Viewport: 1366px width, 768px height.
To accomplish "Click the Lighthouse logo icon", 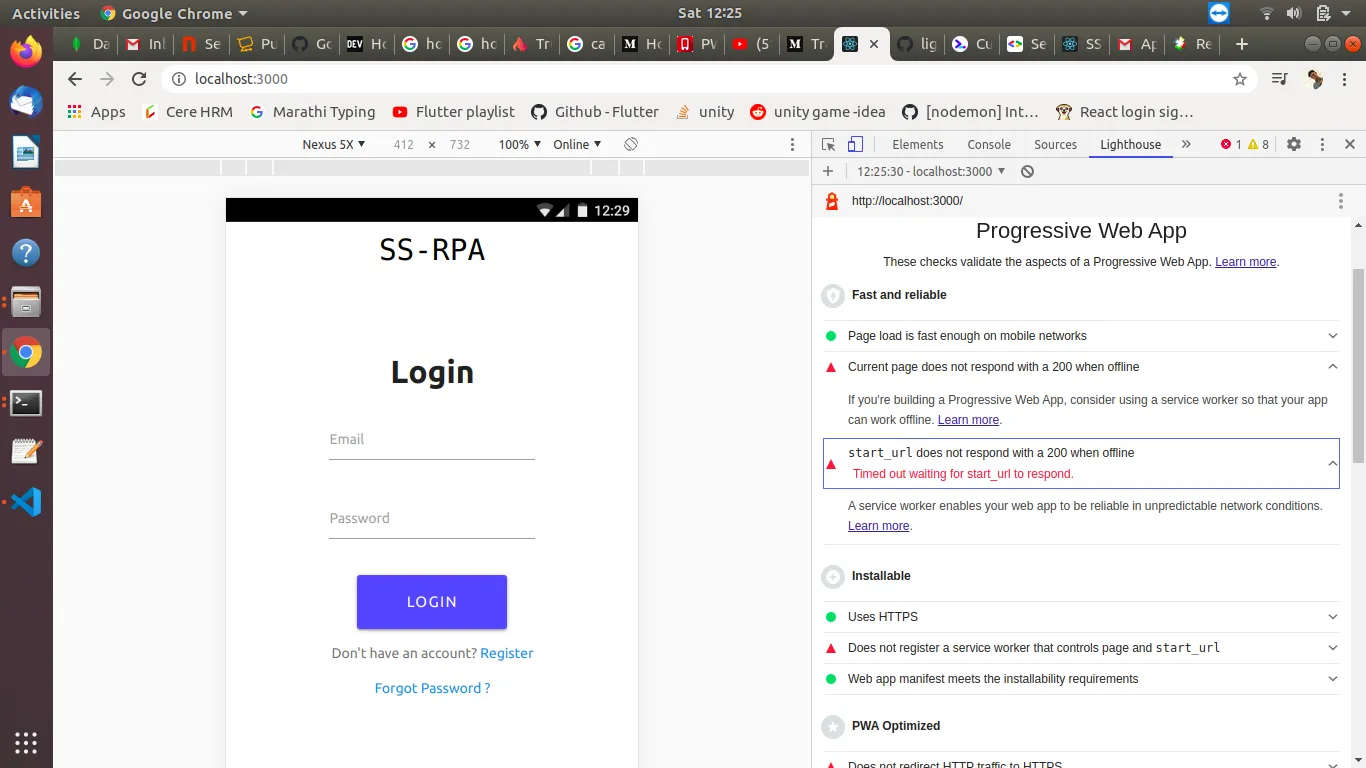I will click(x=830, y=201).
